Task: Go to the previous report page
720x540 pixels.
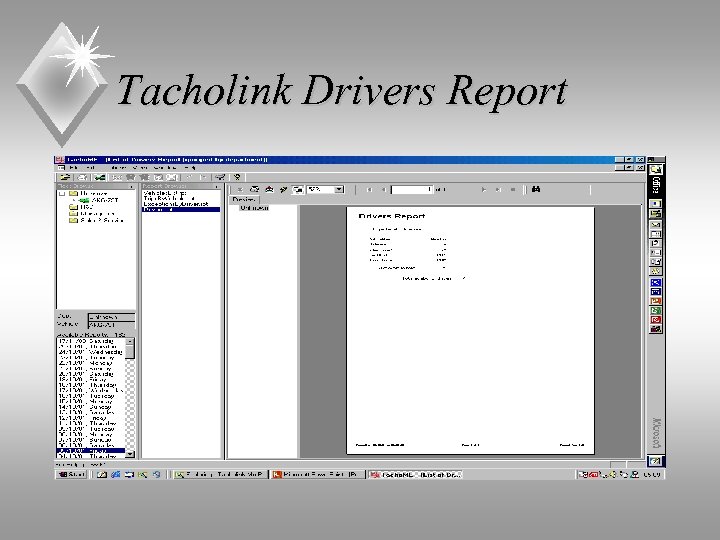Action: 382,189
